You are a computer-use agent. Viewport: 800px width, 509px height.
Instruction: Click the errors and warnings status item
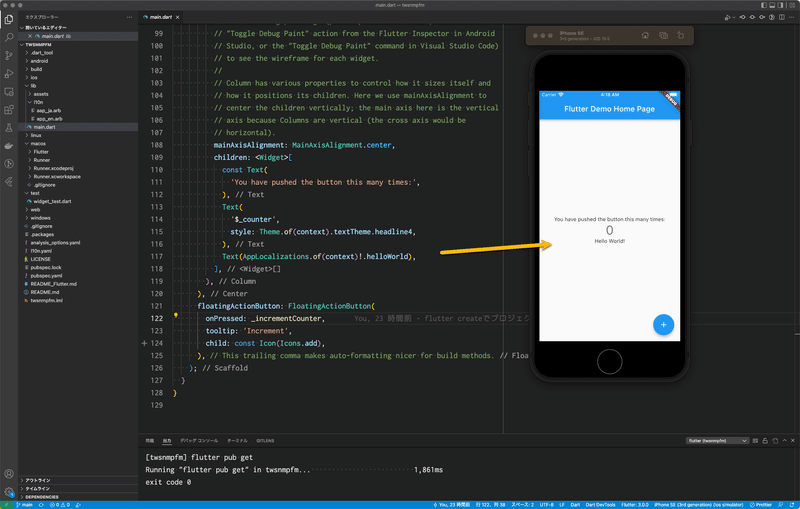click(x=60, y=505)
